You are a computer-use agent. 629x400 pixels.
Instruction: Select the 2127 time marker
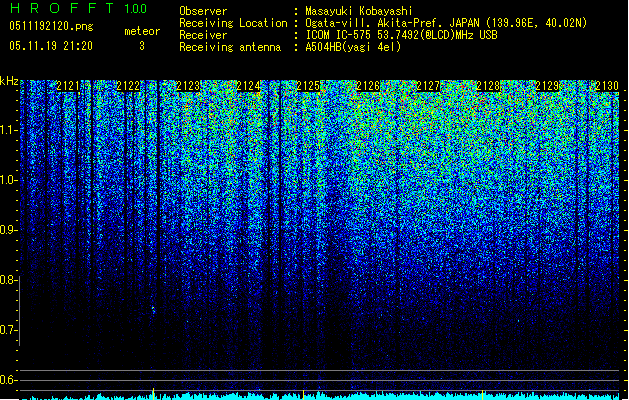point(428,86)
